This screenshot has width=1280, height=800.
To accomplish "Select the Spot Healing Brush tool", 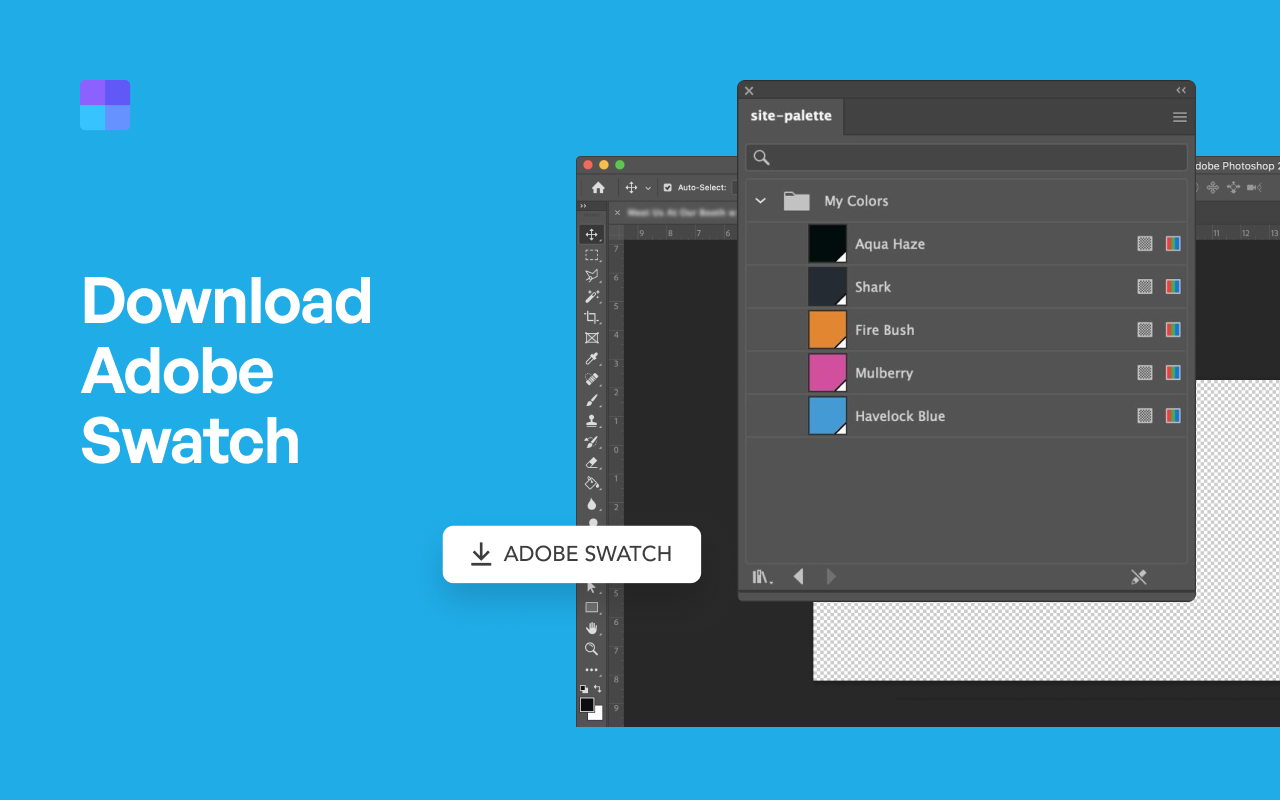I will pyautogui.click(x=591, y=379).
